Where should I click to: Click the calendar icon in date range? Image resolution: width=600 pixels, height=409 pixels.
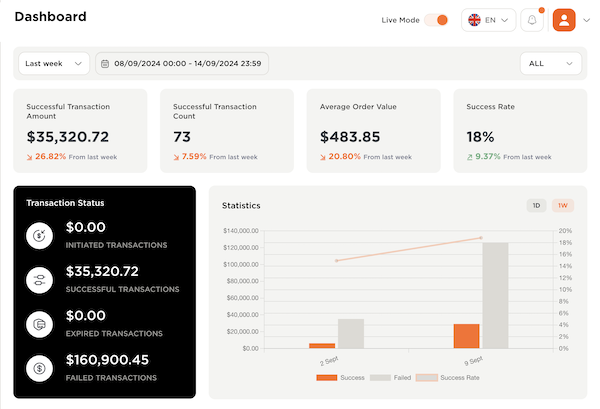(x=105, y=64)
